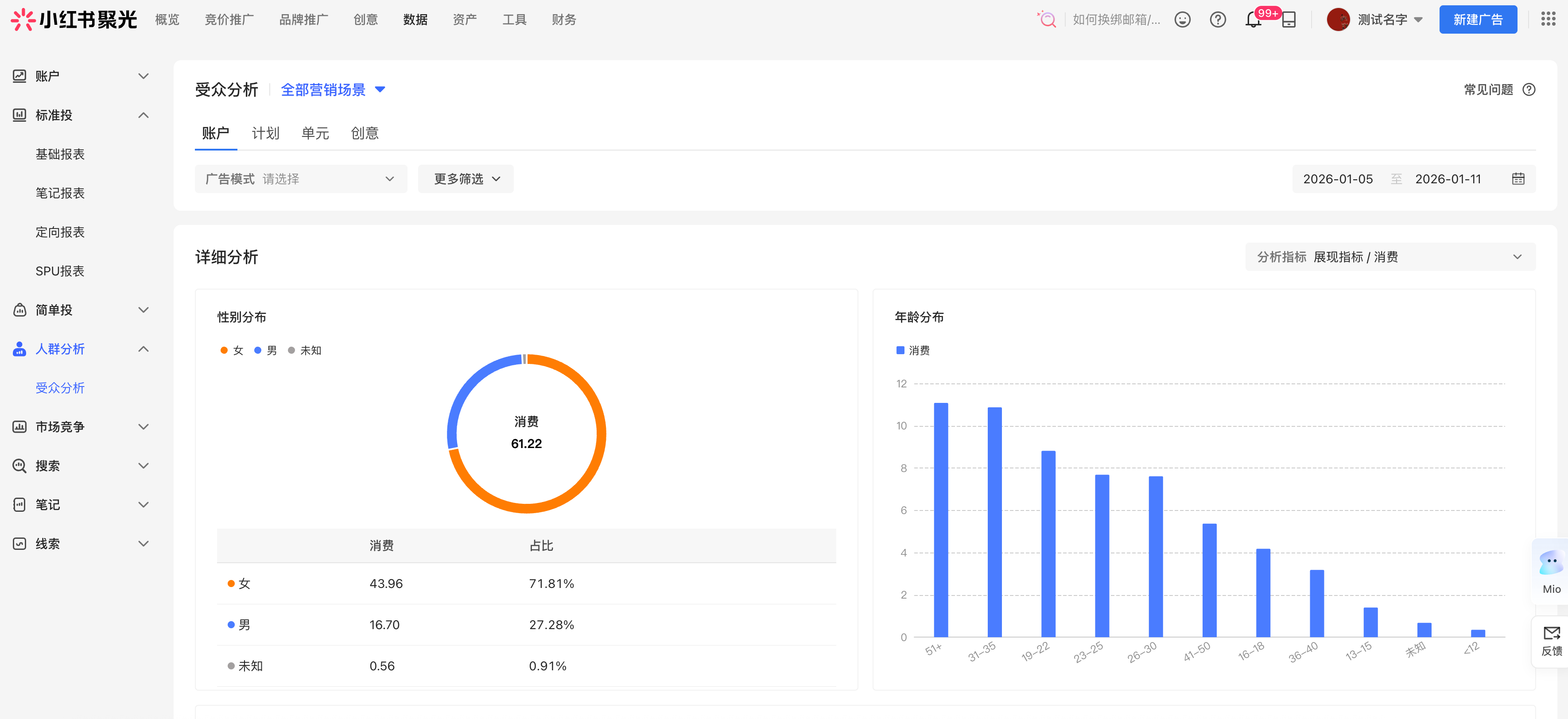Open the 常见问题 link

point(1488,90)
